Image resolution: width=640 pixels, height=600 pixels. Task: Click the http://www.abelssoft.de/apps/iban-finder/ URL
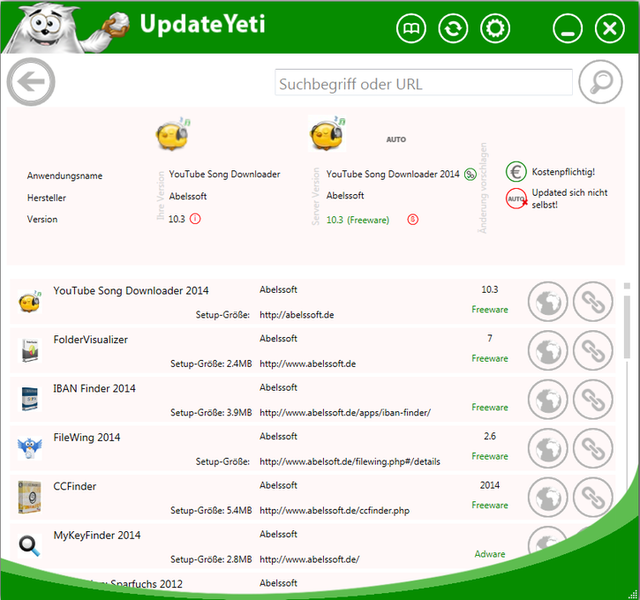point(345,413)
